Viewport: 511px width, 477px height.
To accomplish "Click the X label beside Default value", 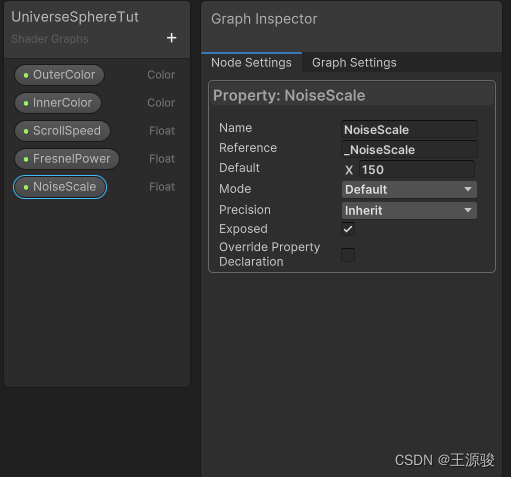I will [349, 170].
